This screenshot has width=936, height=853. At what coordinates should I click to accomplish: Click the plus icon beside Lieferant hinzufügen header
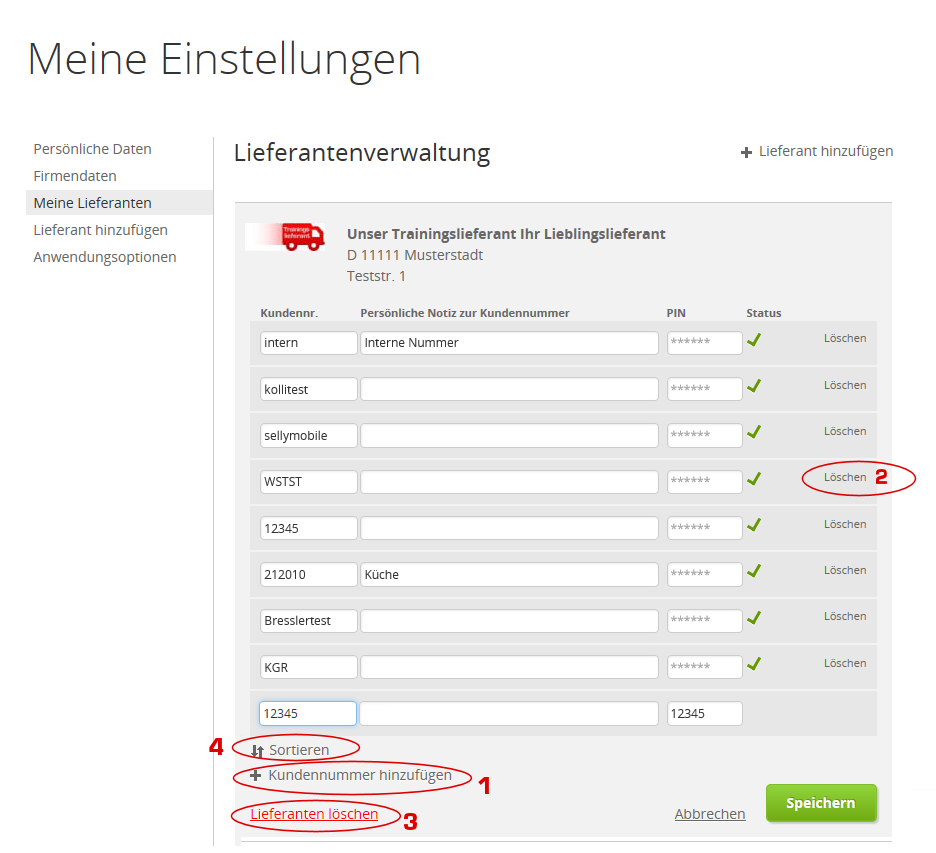click(746, 153)
